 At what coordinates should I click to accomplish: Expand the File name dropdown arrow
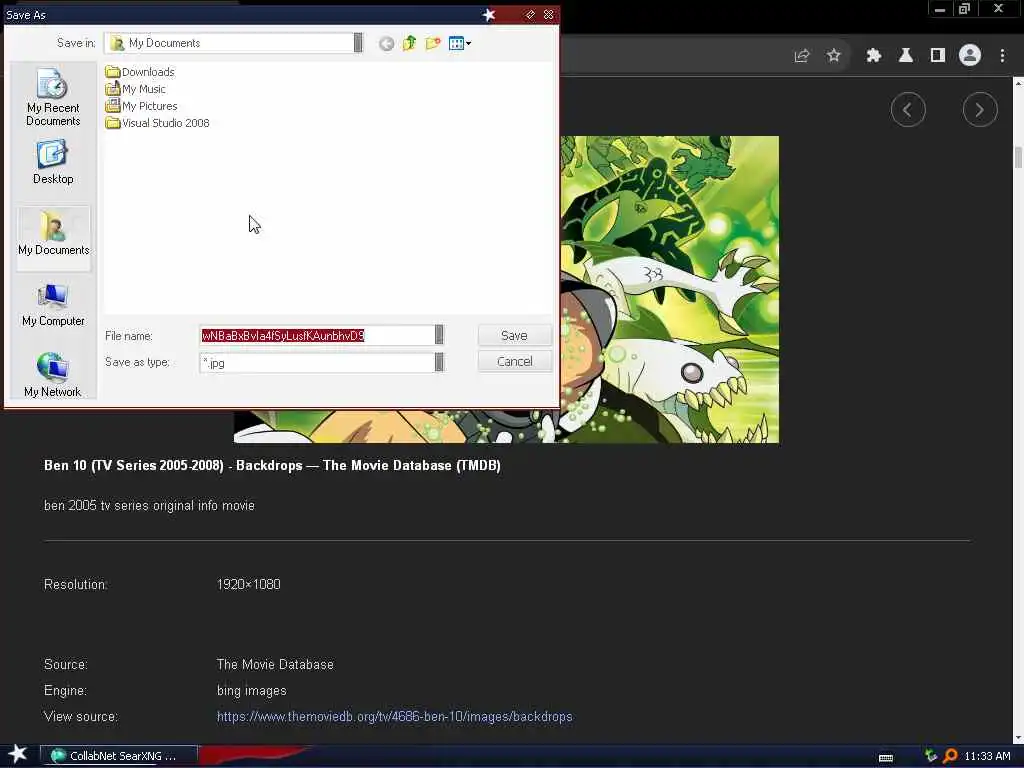coord(439,335)
